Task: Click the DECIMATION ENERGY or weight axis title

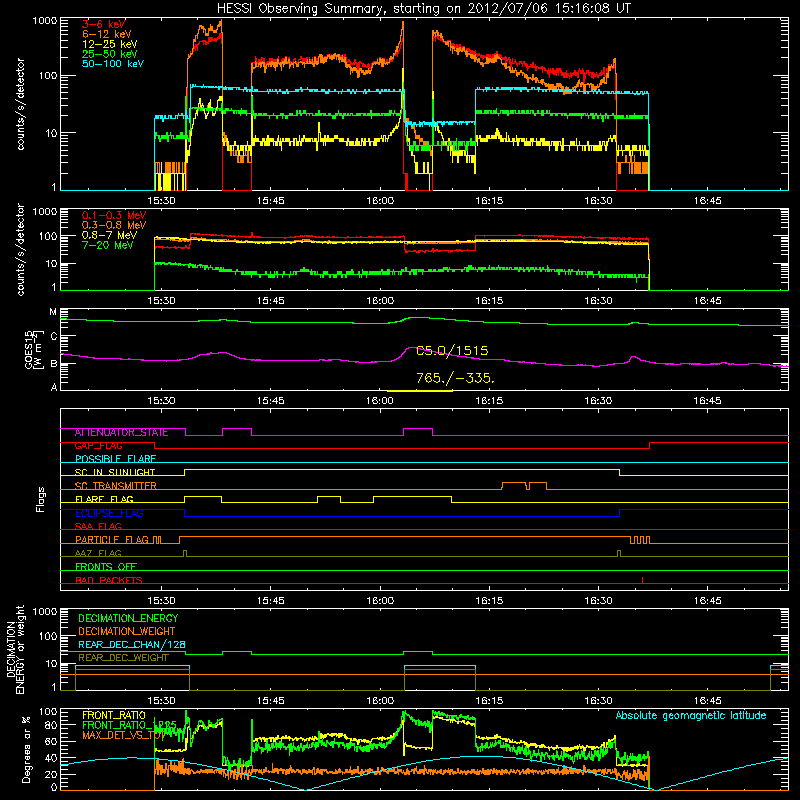Action: pyautogui.click(x=16, y=649)
